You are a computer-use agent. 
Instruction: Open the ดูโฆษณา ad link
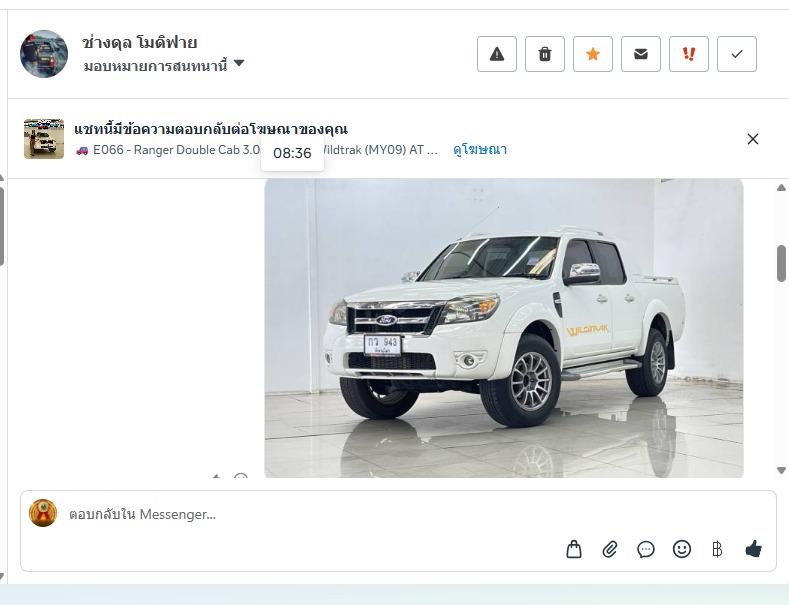[x=480, y=149]
